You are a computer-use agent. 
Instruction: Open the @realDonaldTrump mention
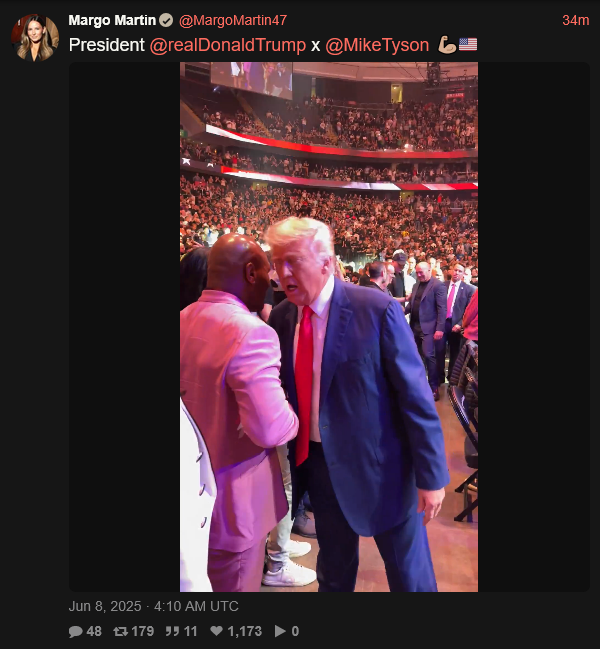[x=228, y=45]
